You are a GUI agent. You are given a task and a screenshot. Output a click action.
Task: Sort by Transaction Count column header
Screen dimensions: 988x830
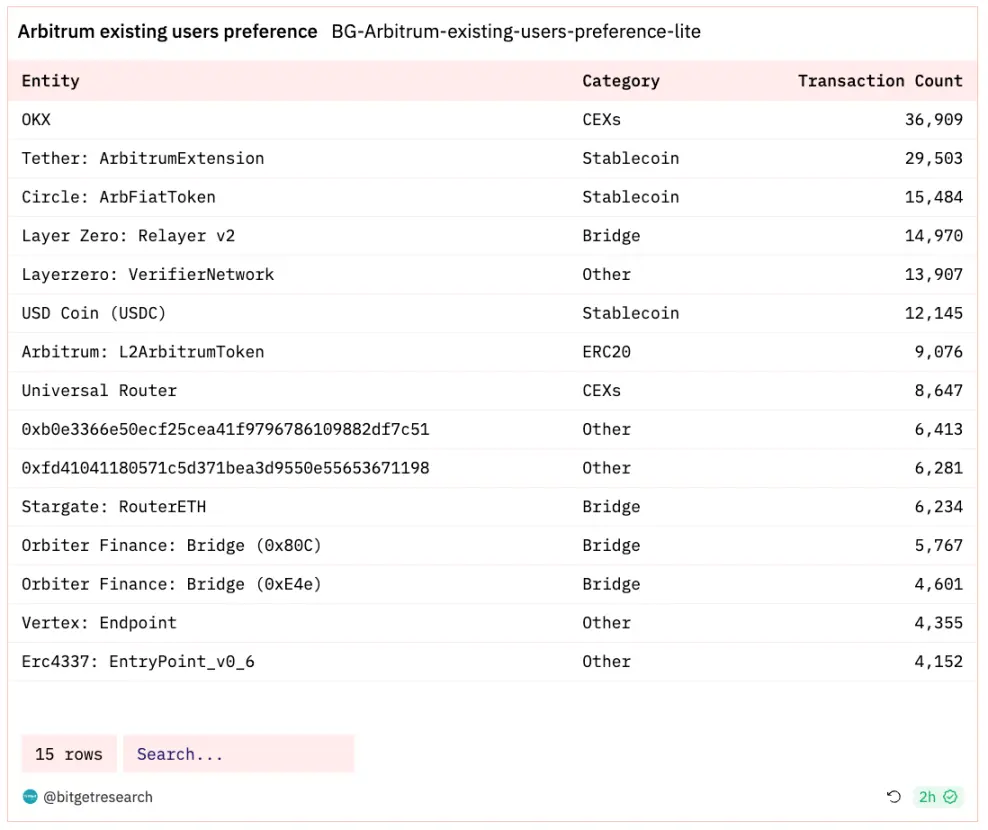click(x=880, y=81)
